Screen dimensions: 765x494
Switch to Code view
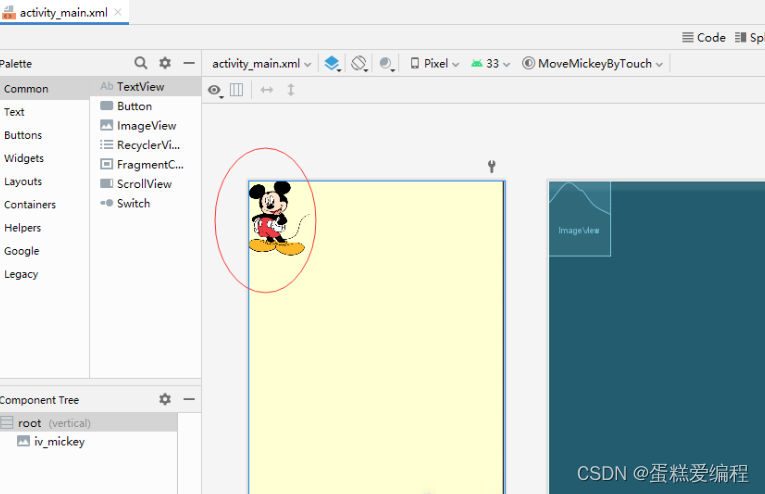[x=704, y=38]
